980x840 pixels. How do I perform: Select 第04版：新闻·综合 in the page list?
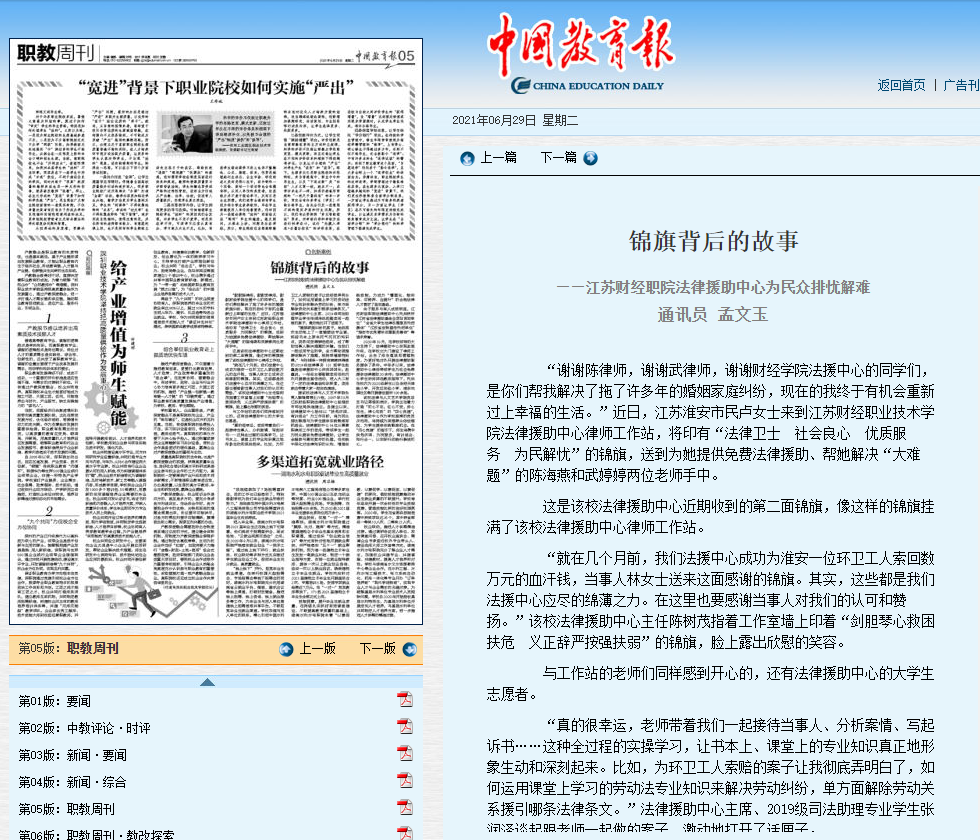72,781
